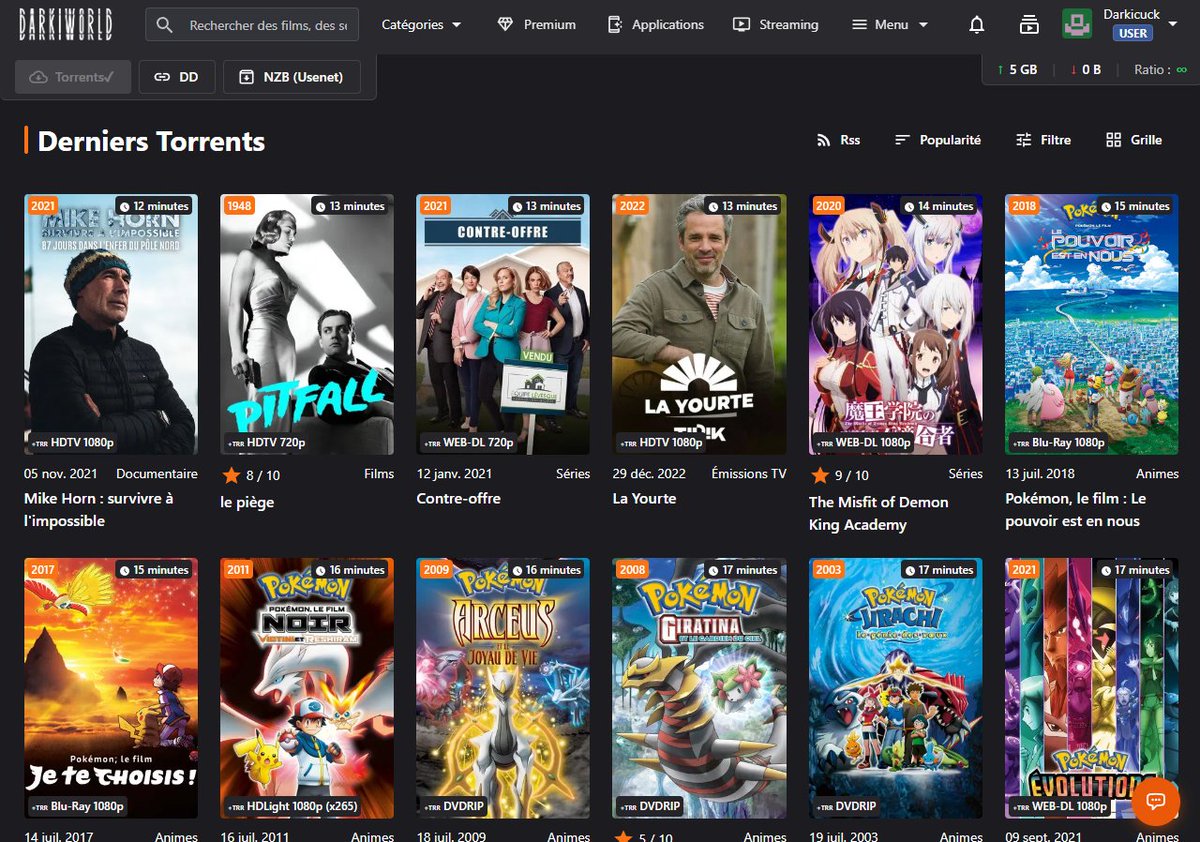Click the USER role badge
This screenshot has height=842, width=1200.
pyautogui.click(x=1132, y=33)
